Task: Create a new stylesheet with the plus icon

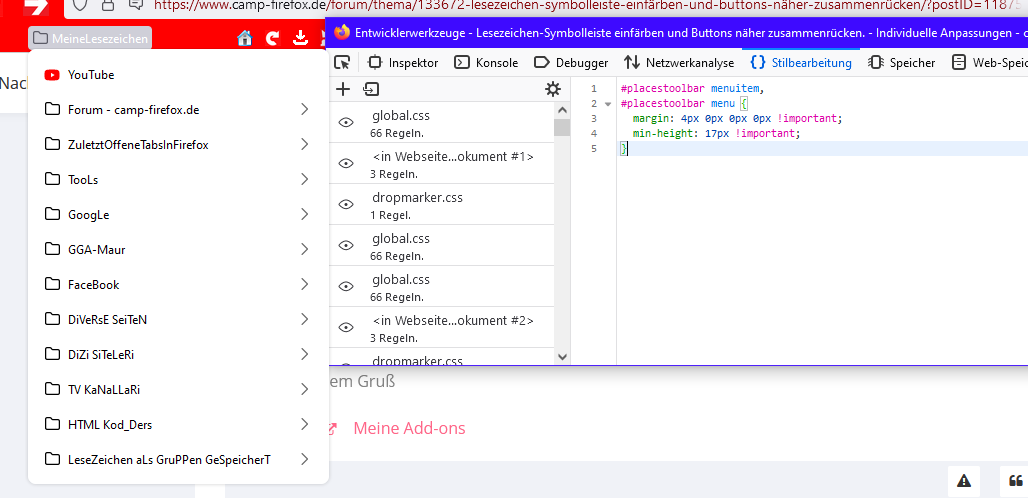Action: [343, 89]
